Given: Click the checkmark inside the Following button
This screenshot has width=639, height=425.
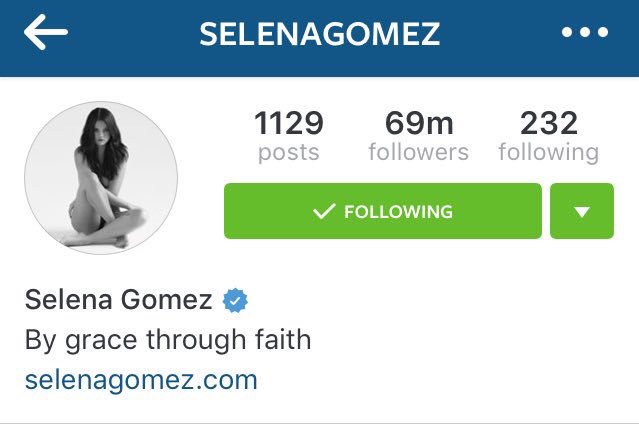Looking at the screenshot, I should (324, 211).
